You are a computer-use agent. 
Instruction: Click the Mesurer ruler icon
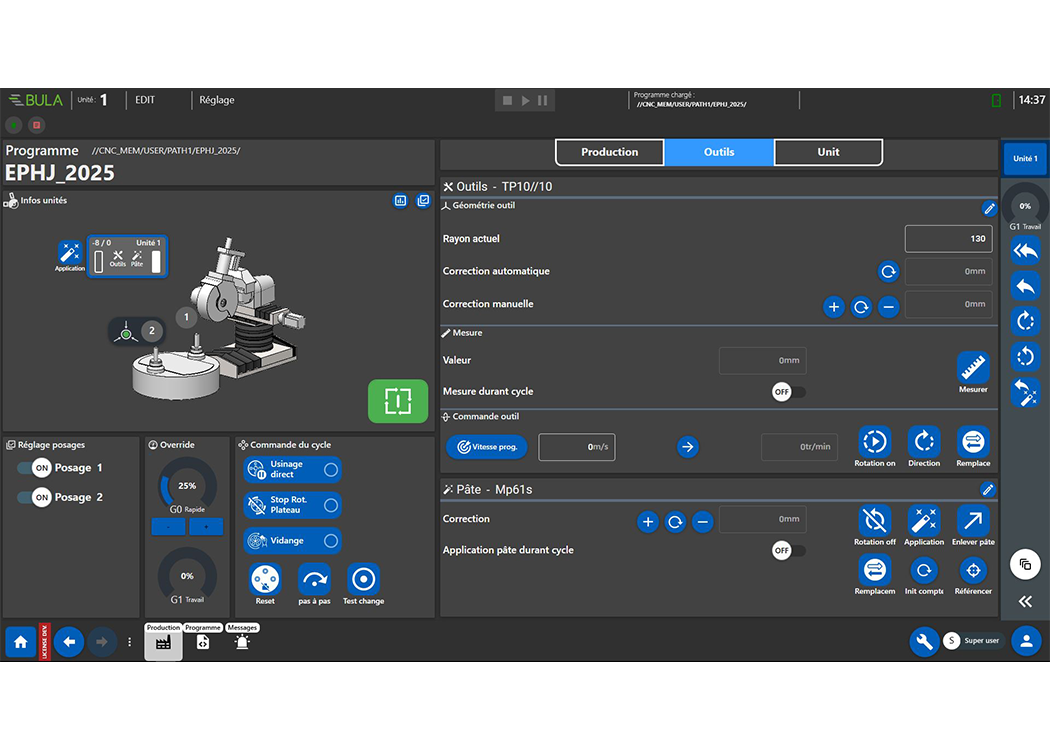[972, 367]
